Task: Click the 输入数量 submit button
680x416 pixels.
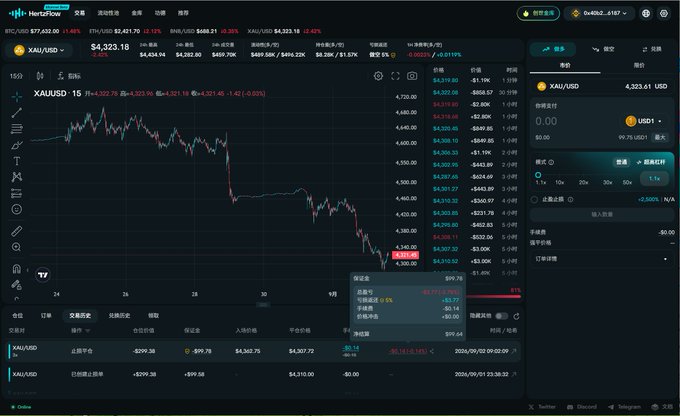Action: click(602, 214)
